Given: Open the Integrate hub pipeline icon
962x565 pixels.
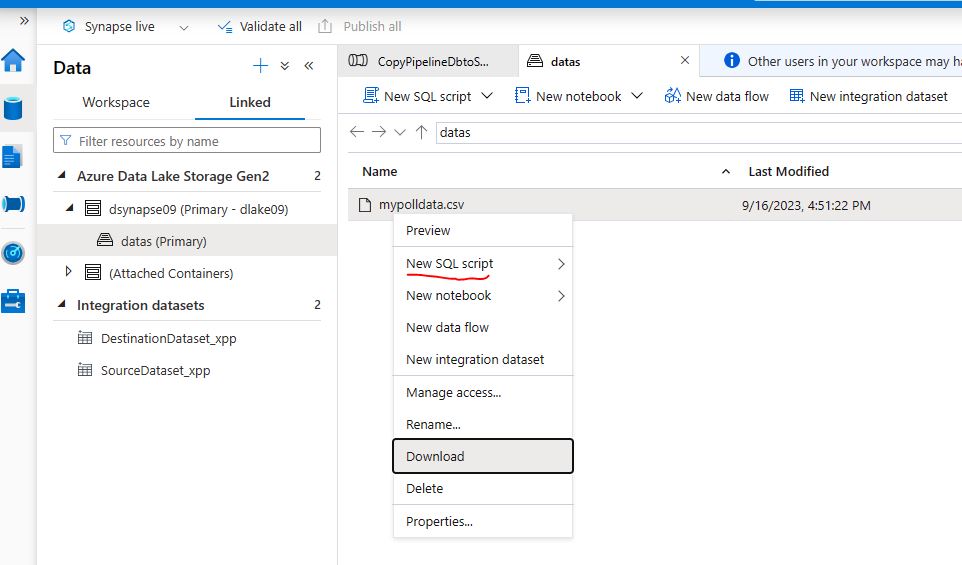Looking at the screenshot, I should [x=13, y=204].
